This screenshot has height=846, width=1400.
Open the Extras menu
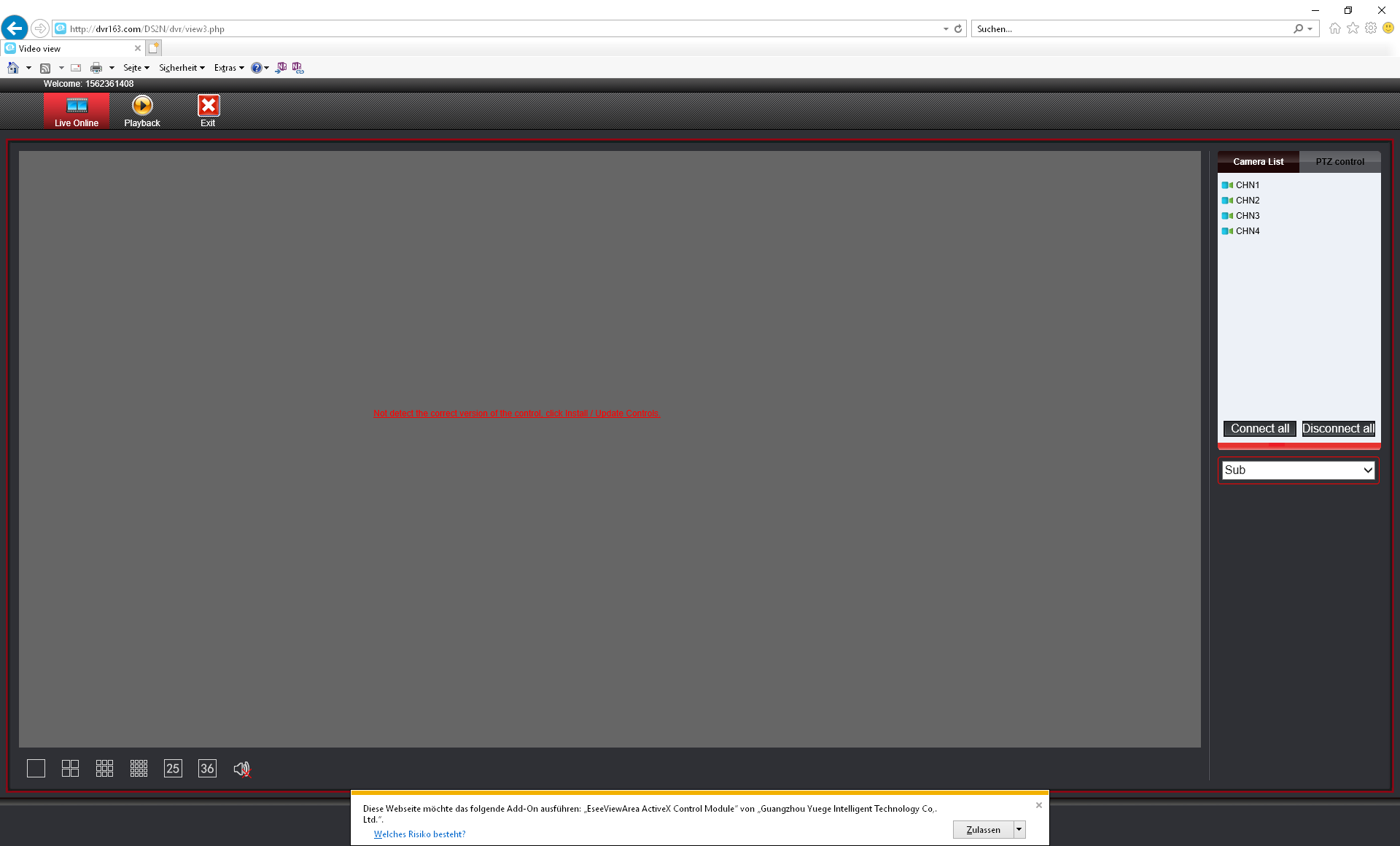pos(228,68)
